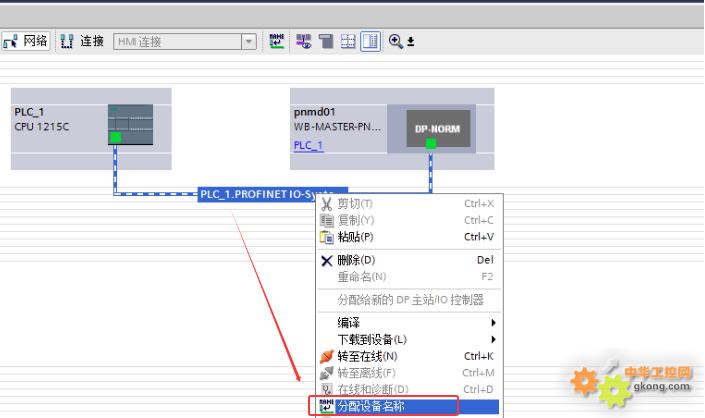Click the DP-NORM module icon on pnmd01
This screenshot has height=418, width=705.
pyautogui.click(x=429, y=129)
